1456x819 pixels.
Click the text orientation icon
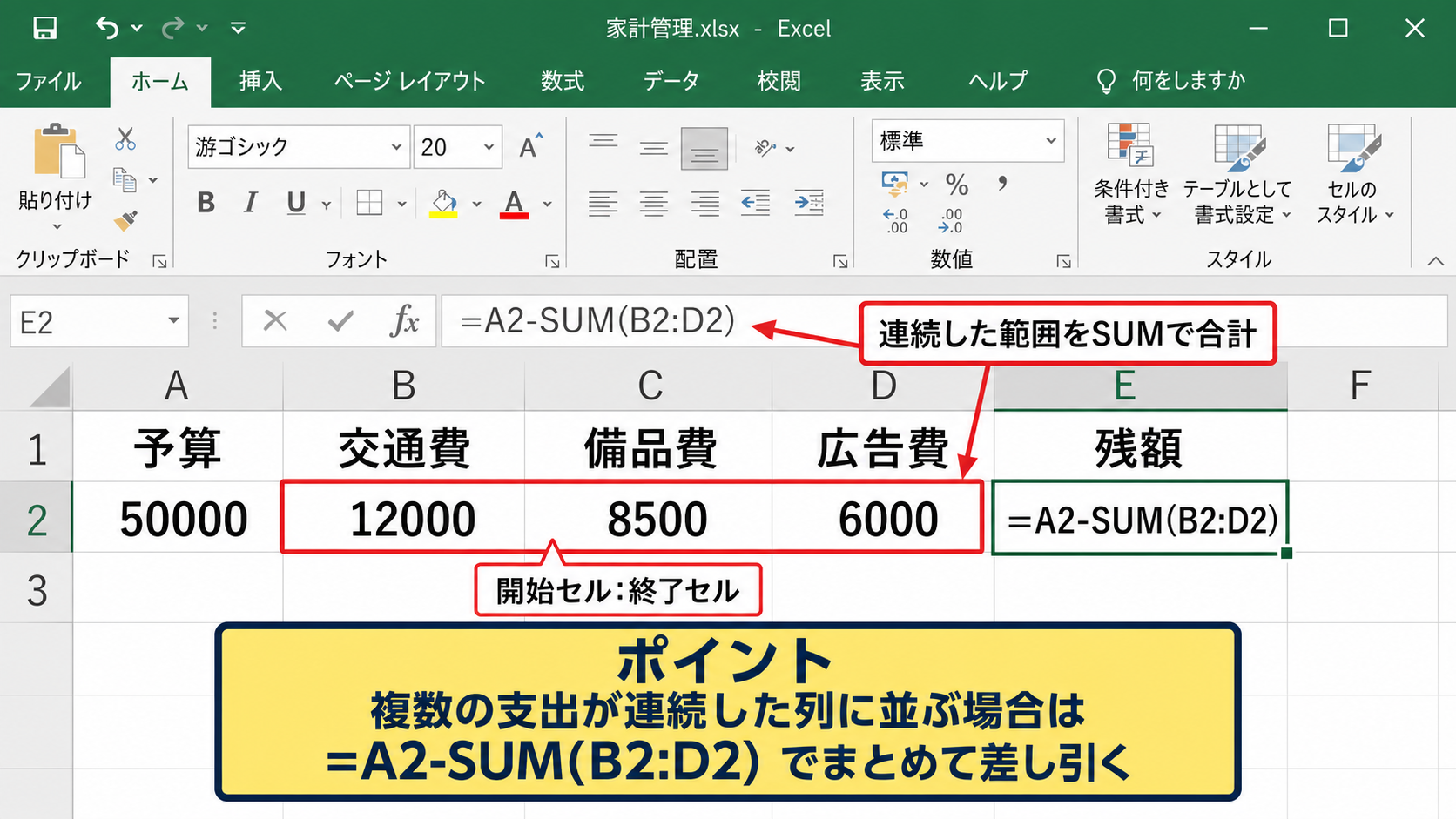pyautogui.click(x=765, y=148)
